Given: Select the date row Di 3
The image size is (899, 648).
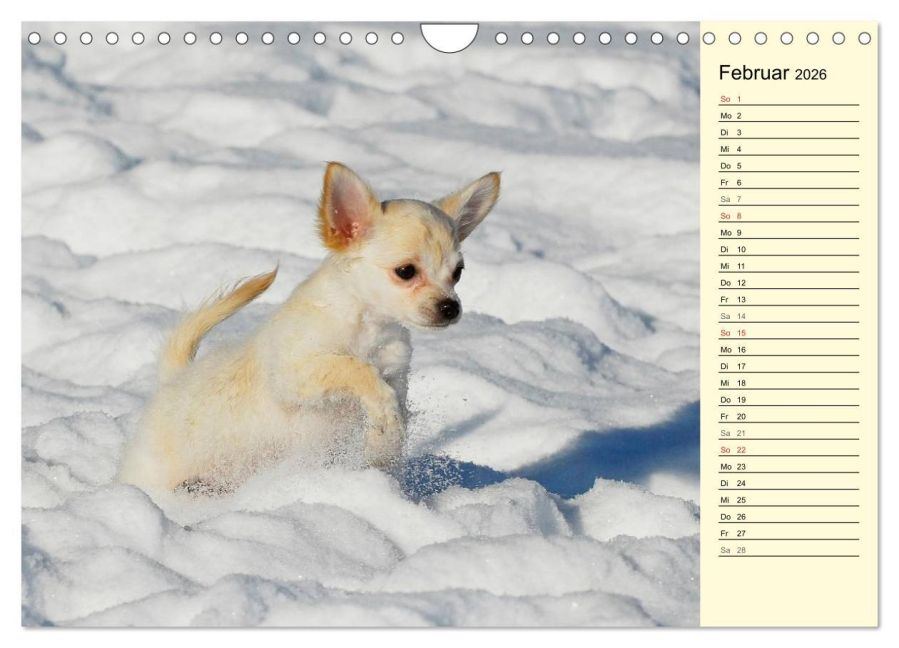Looking at the screenshot, I should [789, 132].
